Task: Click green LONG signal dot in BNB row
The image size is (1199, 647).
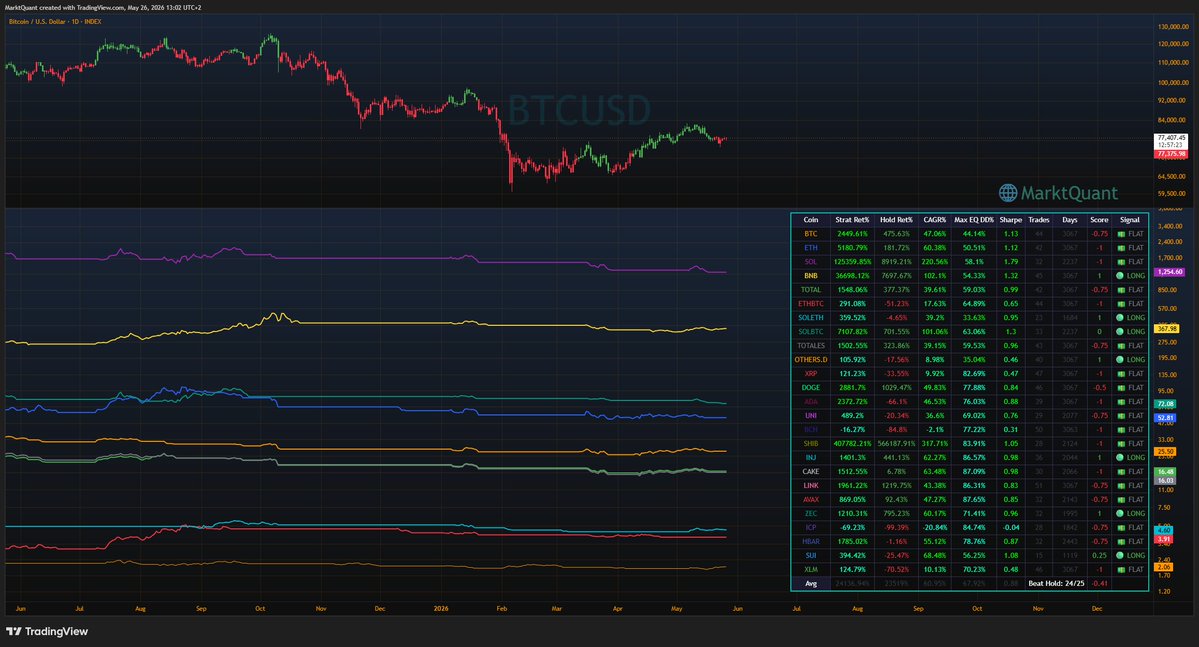Action: point(1119,276)
